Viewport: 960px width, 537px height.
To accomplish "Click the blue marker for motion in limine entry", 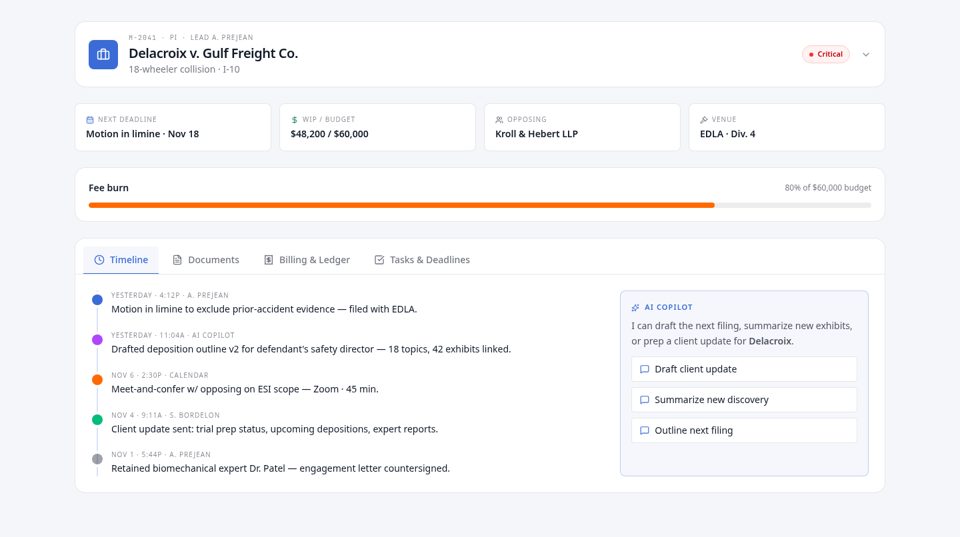I will 97,300.
